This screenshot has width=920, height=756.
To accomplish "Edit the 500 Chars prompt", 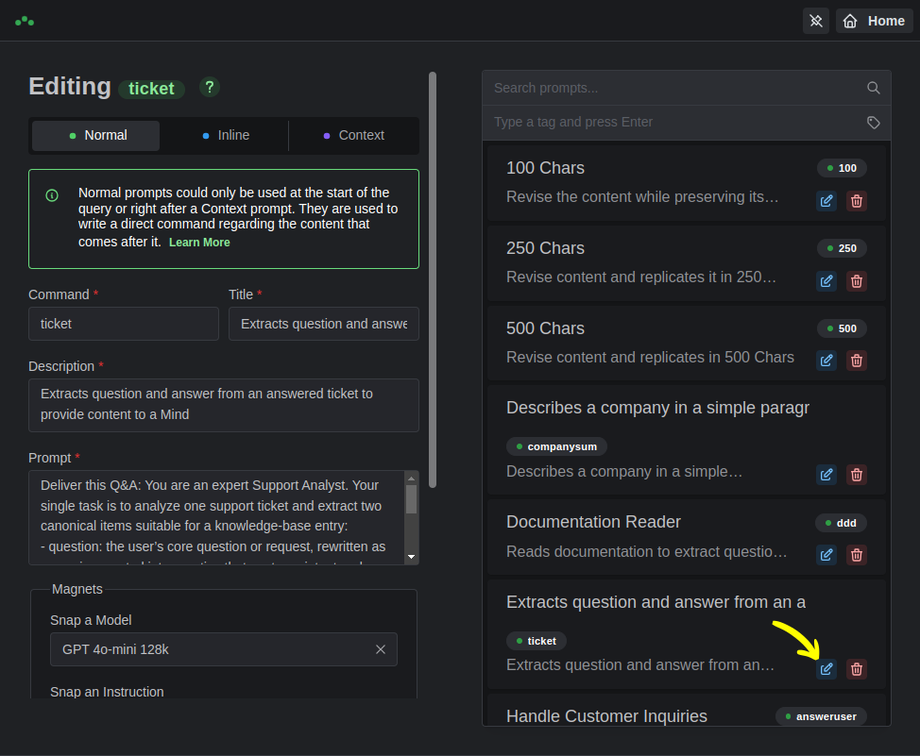I will (826, 361).
